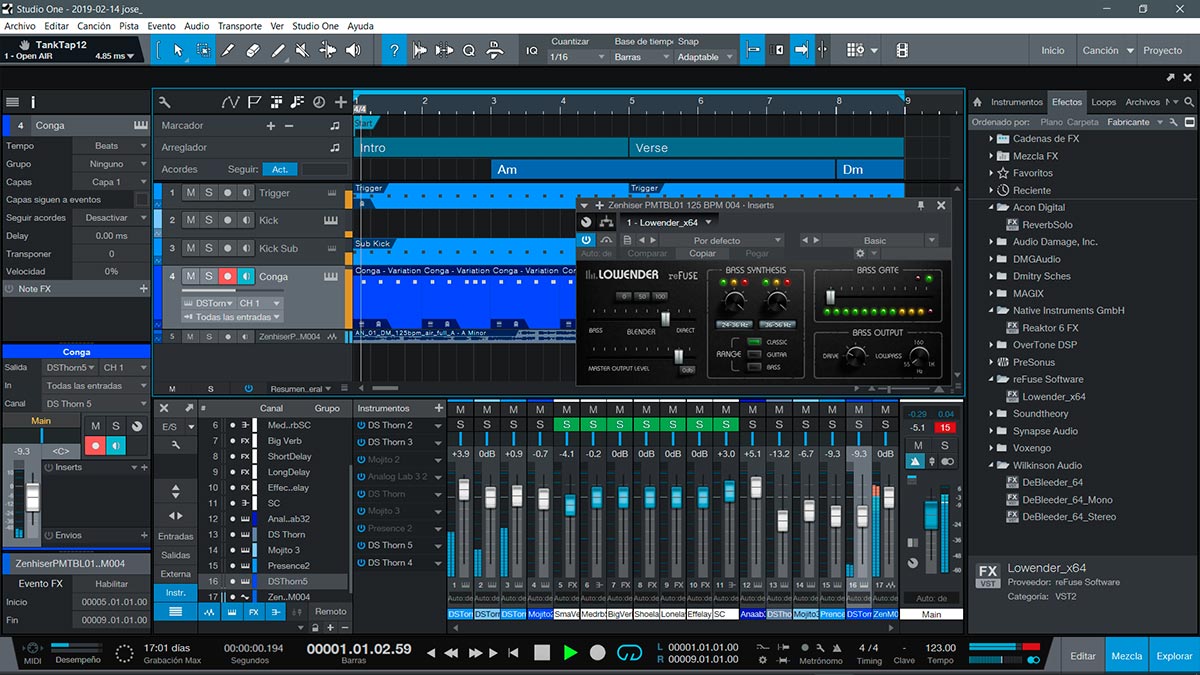The image size is (1200, 675).
Task: Open the Archivo menu
Action: coord(20,26)
